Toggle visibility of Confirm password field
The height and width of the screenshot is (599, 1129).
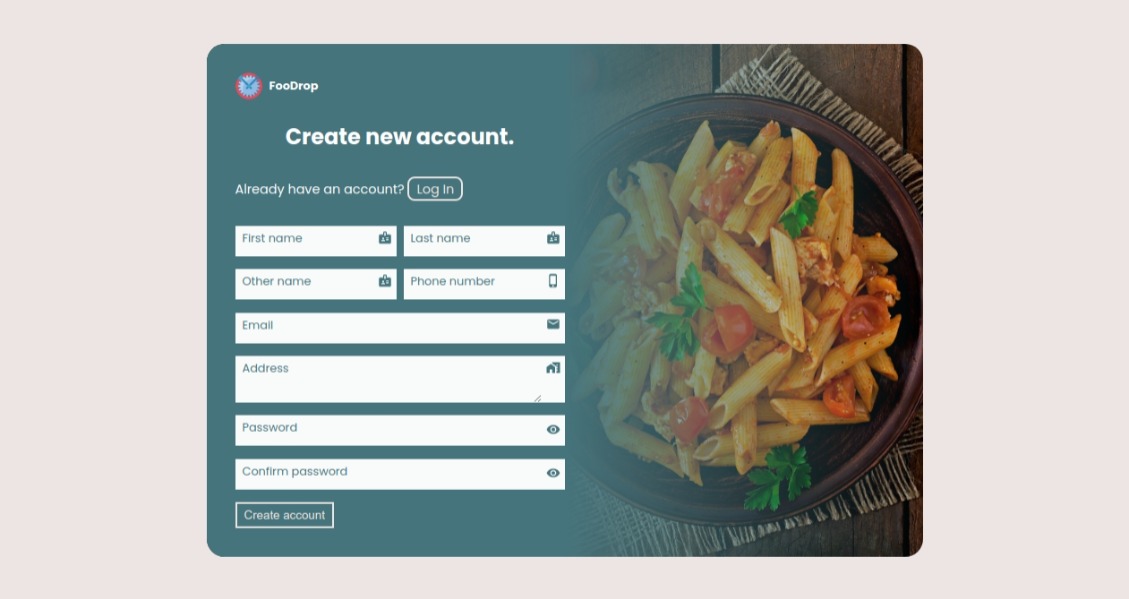(x=553, y=473)
